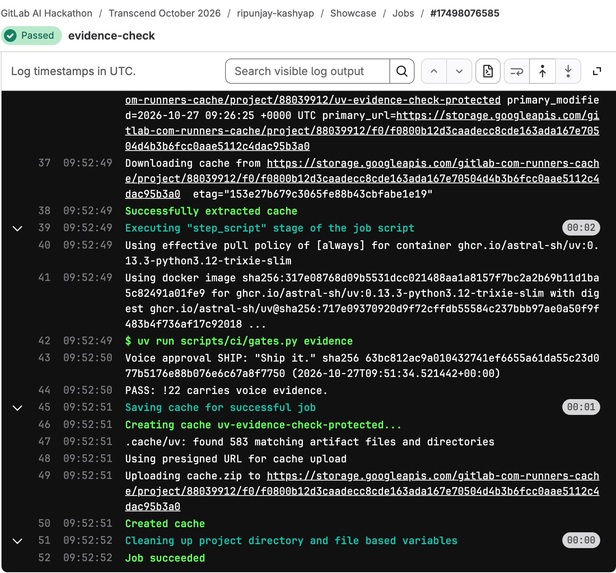Click "Saving cache for successful job" header

tap(220, 407)
